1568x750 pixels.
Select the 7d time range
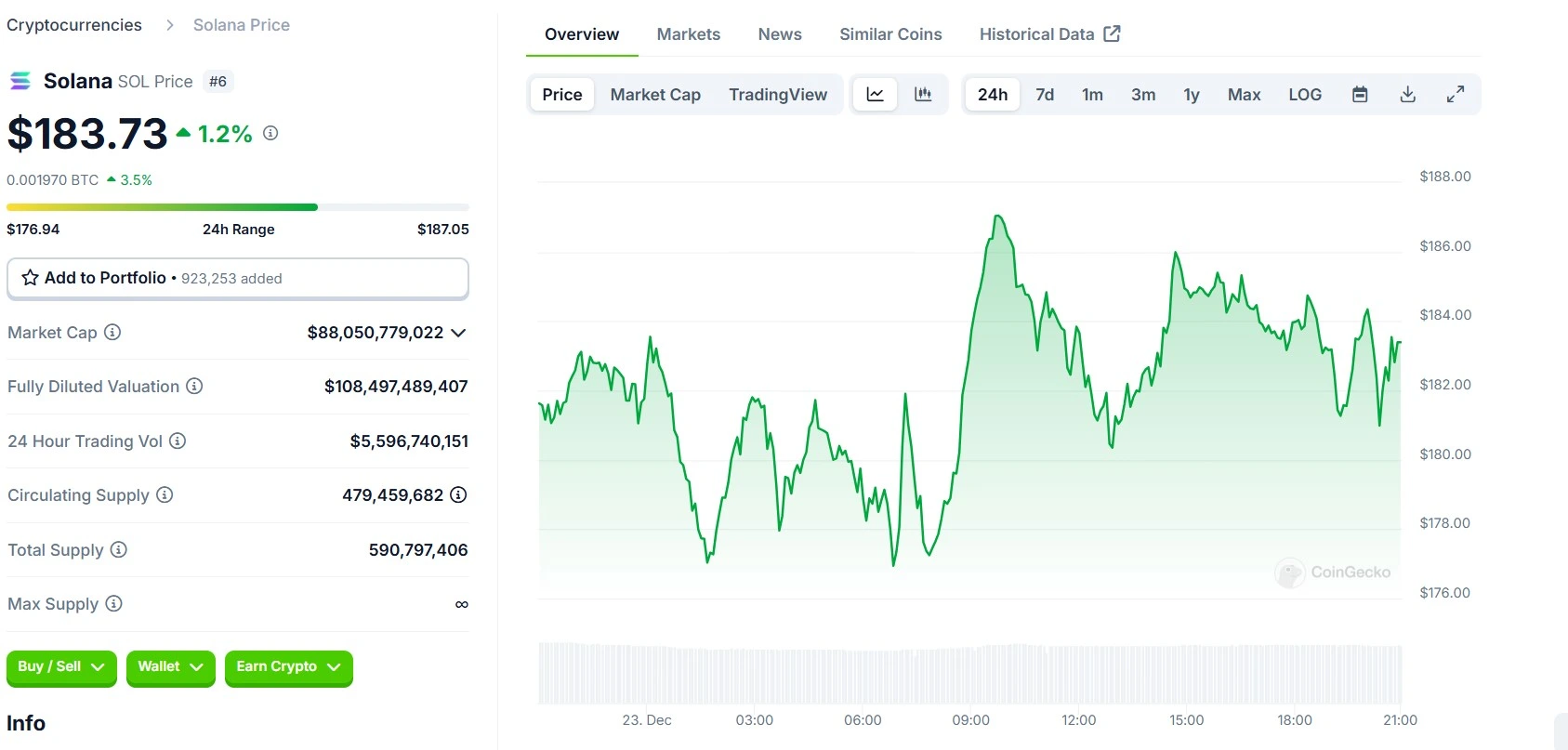(1045, 94)
